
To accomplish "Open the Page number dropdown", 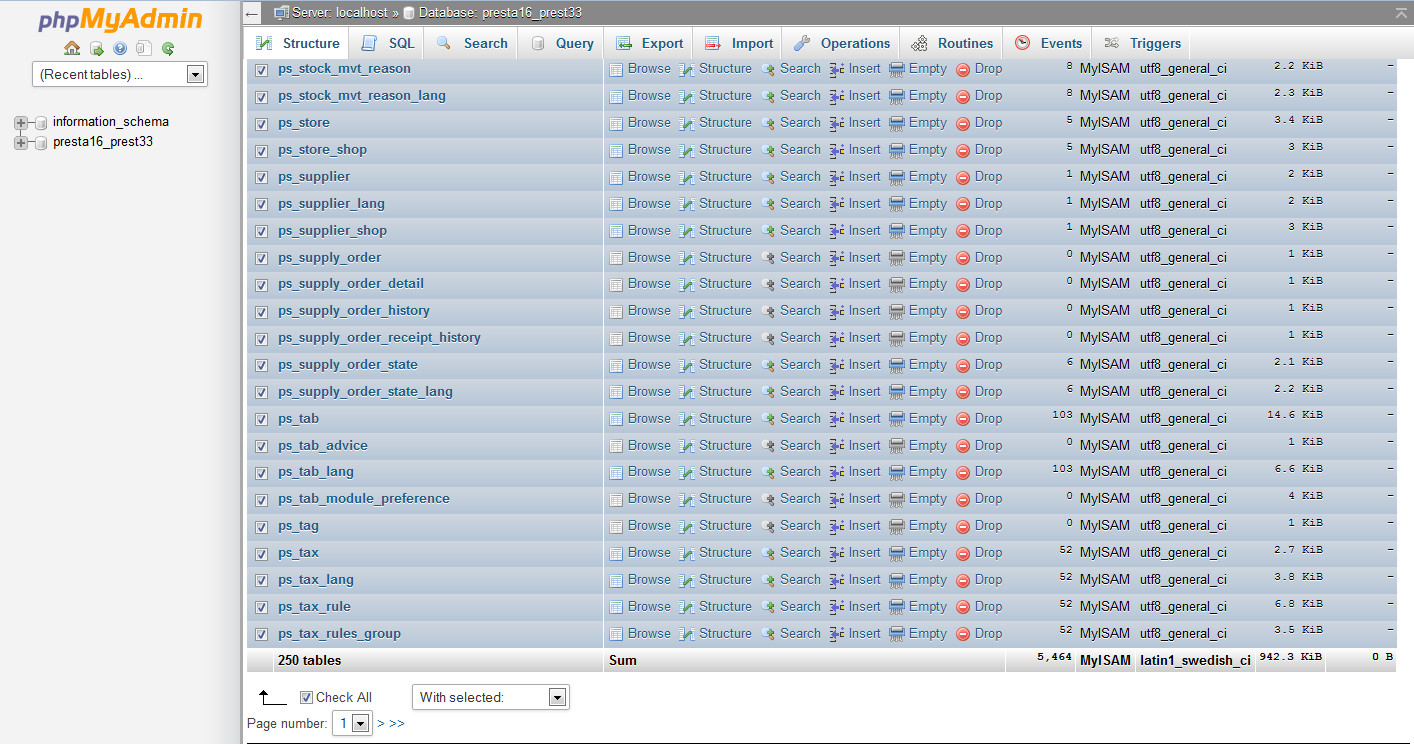I will click(x=352, y=723).
